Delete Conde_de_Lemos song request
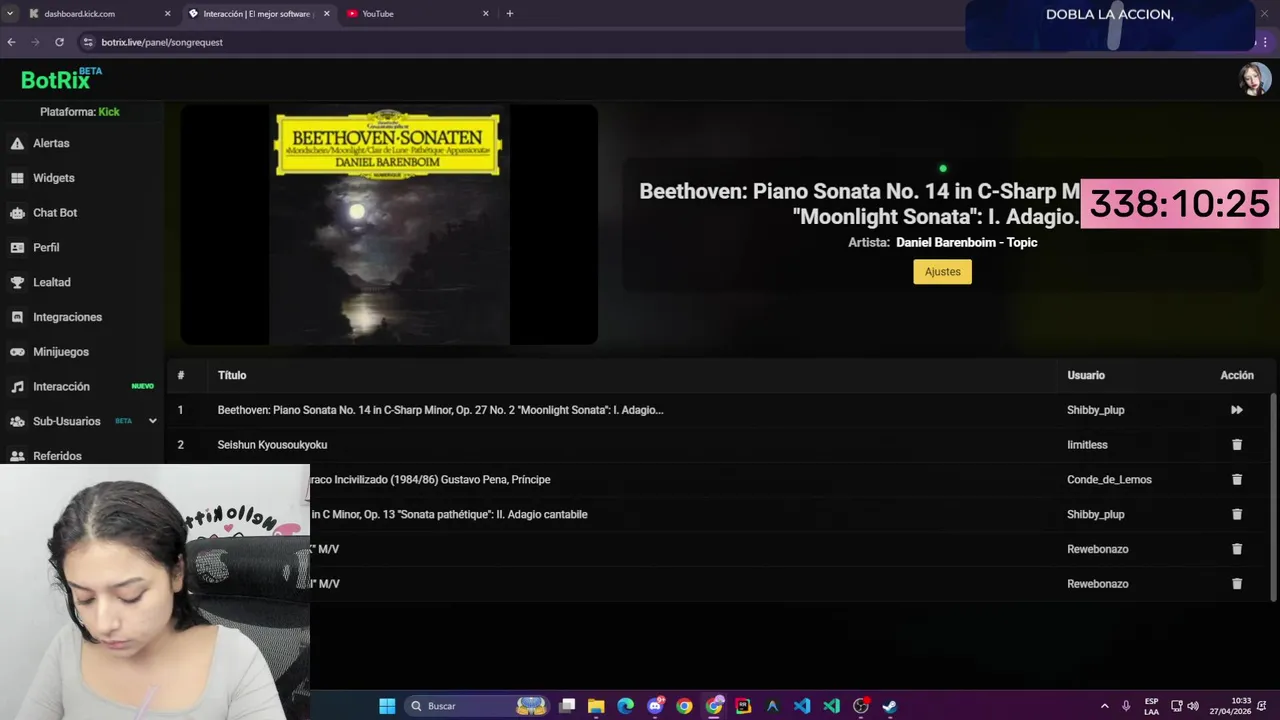Image resolution: width=1280 pixels, height=720 pixels. [1236, 480]
